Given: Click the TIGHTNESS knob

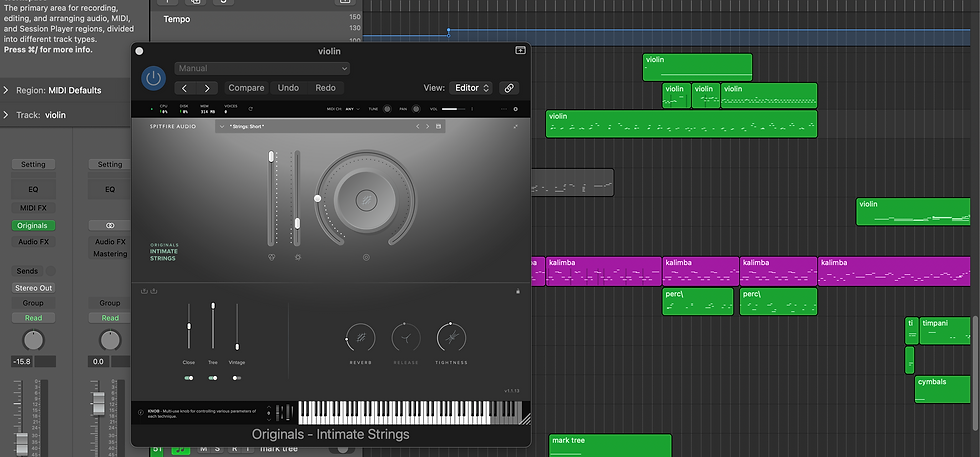Looking at the screenshot, I should tap(451, 338).
